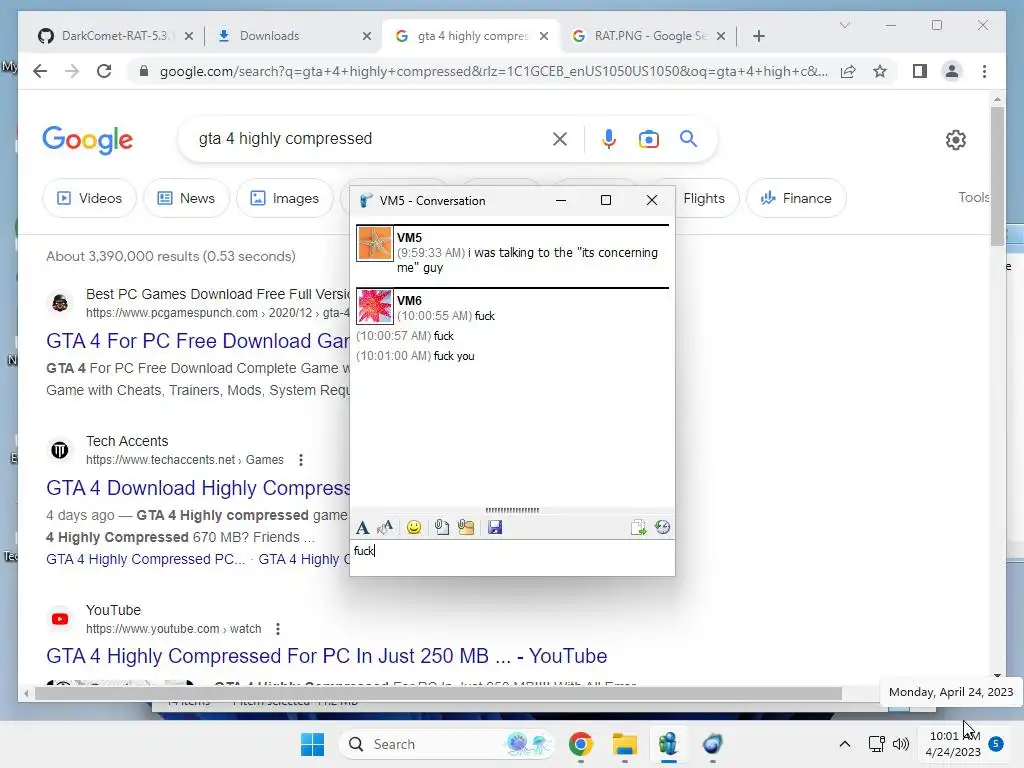Show hidden system tray icons
The image size is (1024, 768).
(x=844, y=744)
